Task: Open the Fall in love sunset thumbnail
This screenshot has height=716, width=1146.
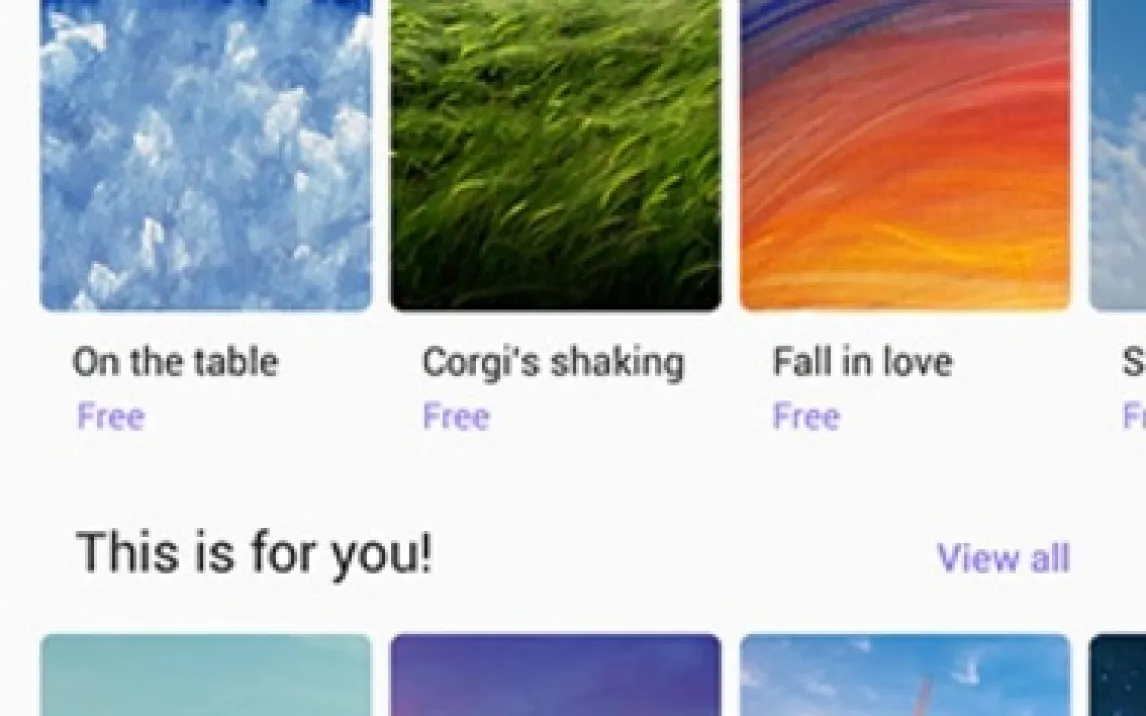Action: [906, 155]
